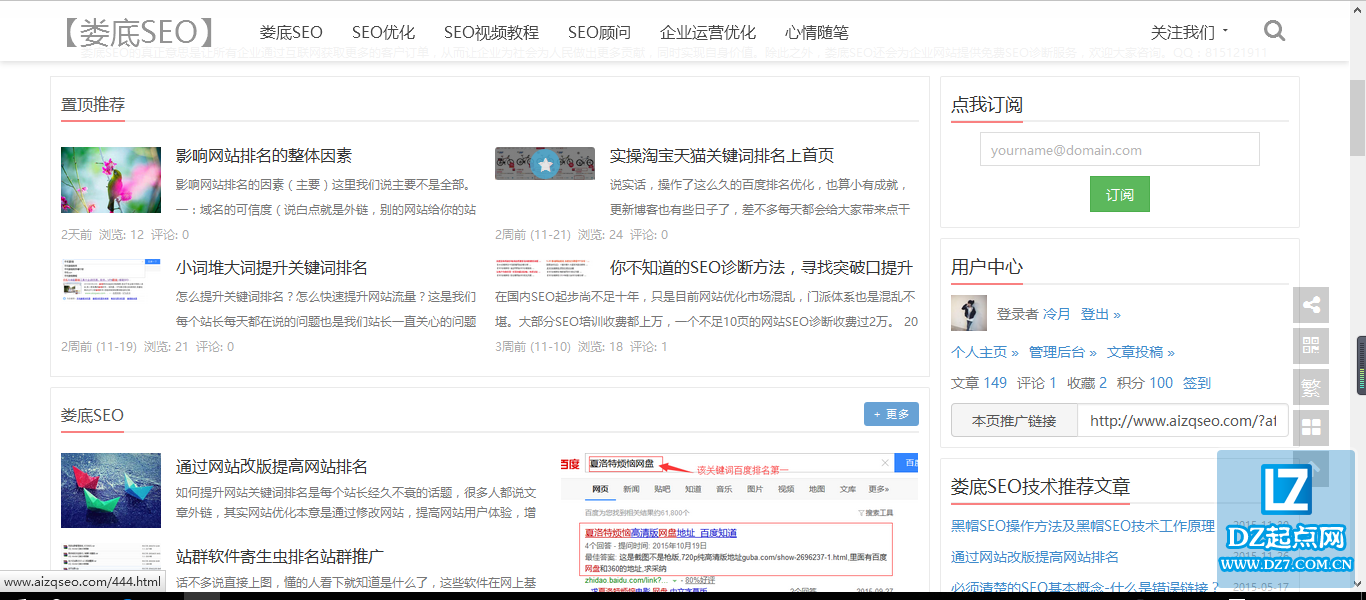The height and width of the screenshot is (600, 1366).
Task: Click the 本页推广链接 button
Action: pos(1014,421)
